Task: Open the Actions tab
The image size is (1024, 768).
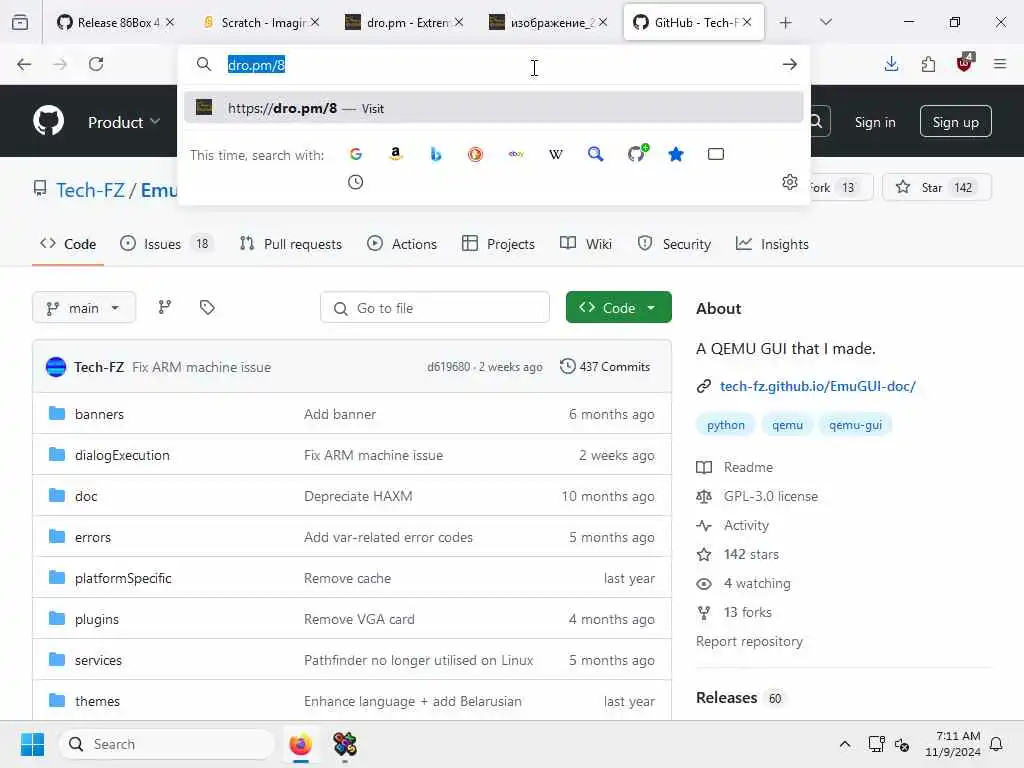Action: (402, 244)
